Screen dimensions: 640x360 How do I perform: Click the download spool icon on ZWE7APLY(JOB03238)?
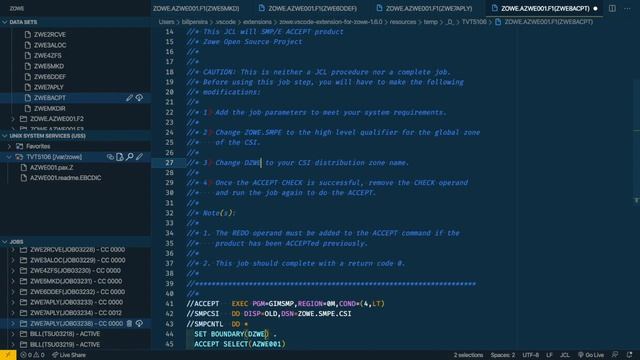(x=139, y=324)
